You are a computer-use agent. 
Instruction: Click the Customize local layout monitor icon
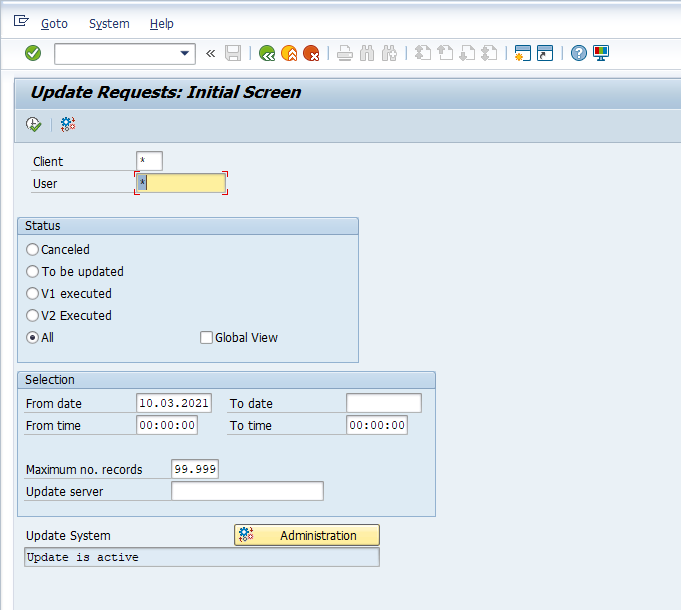coord(601,53)
